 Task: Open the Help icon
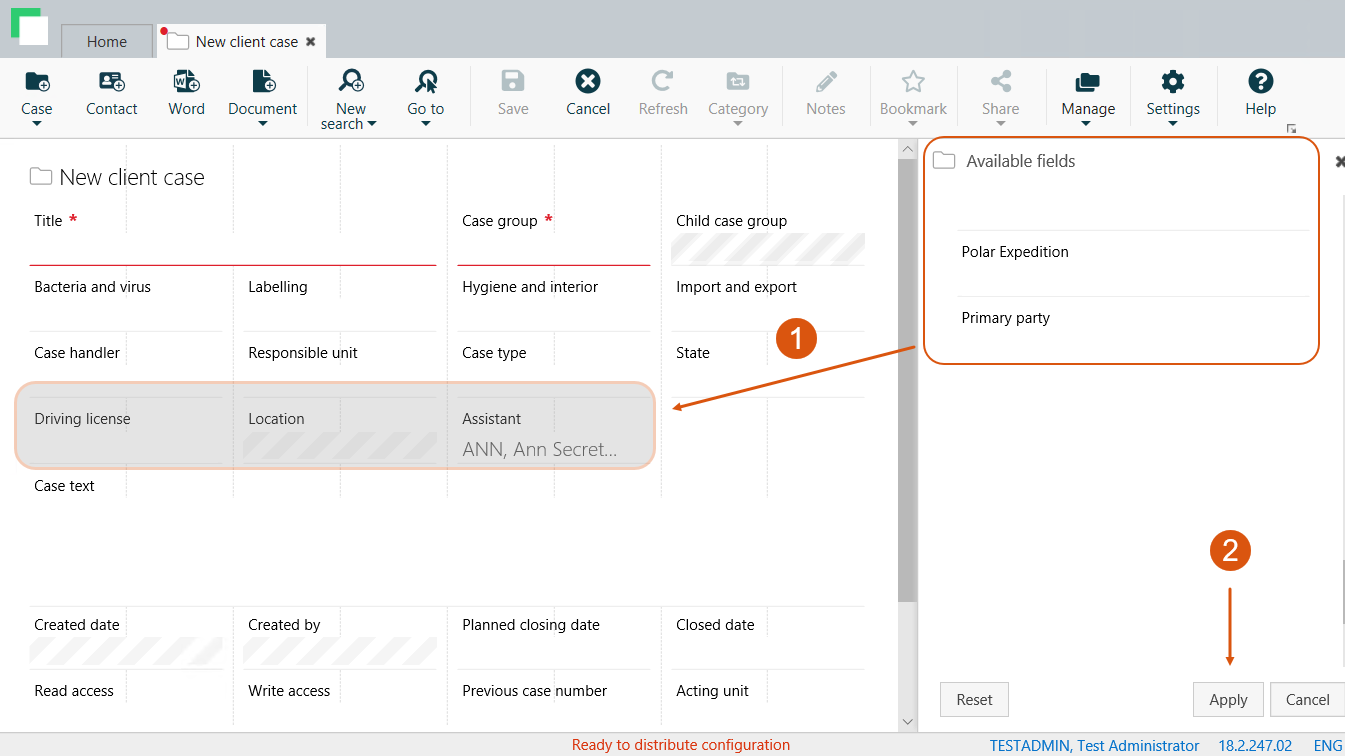pos(1260,83)
